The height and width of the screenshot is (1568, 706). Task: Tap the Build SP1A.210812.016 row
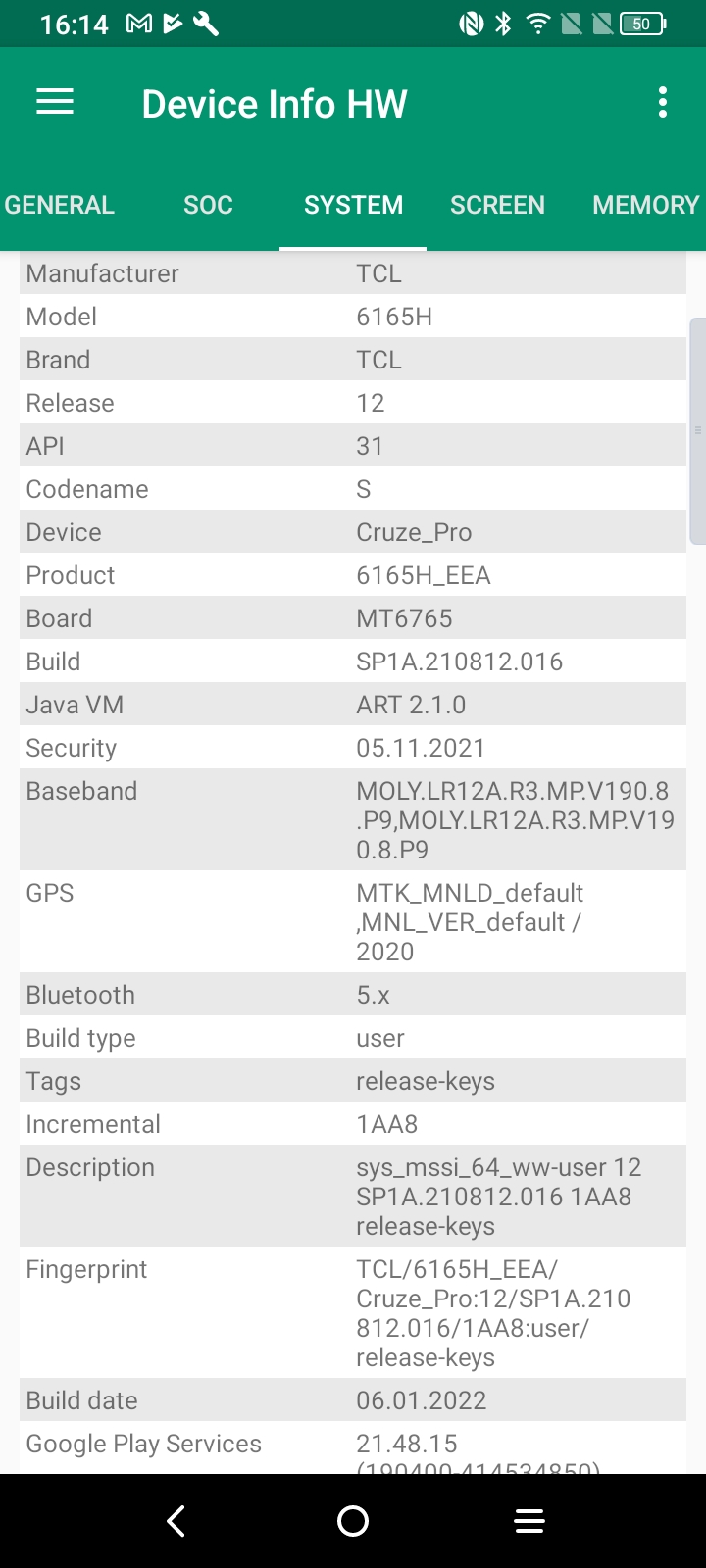tap(353, 661)
